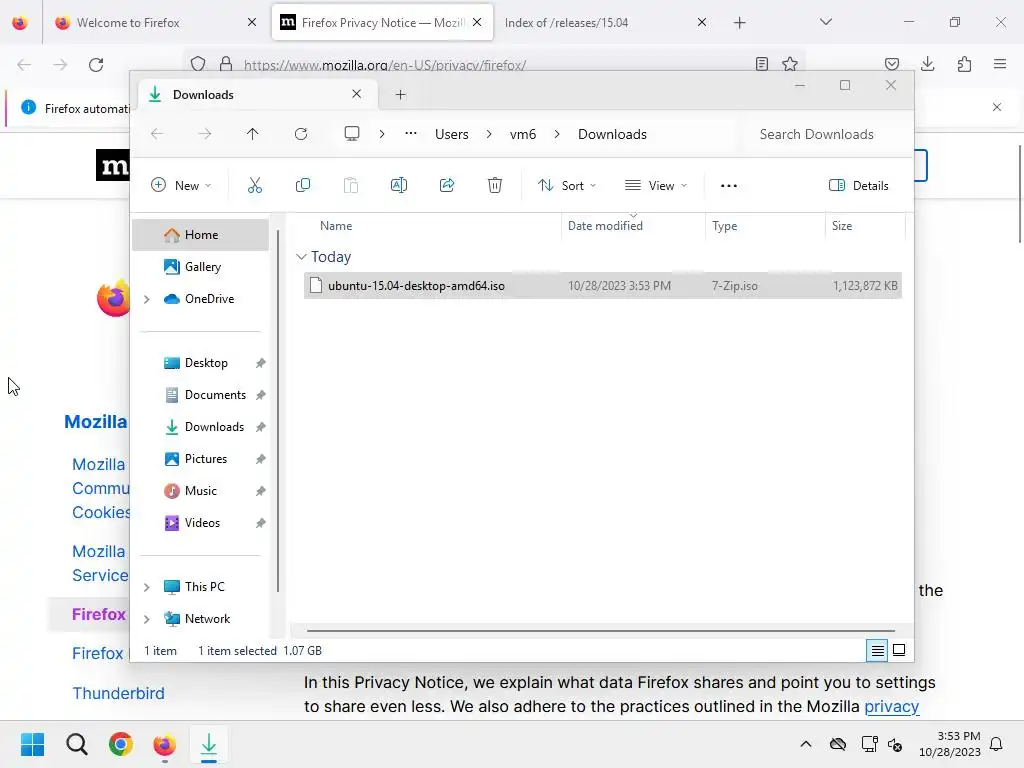Open Pictures quick access folder
1024x768 pixels.
200,459
